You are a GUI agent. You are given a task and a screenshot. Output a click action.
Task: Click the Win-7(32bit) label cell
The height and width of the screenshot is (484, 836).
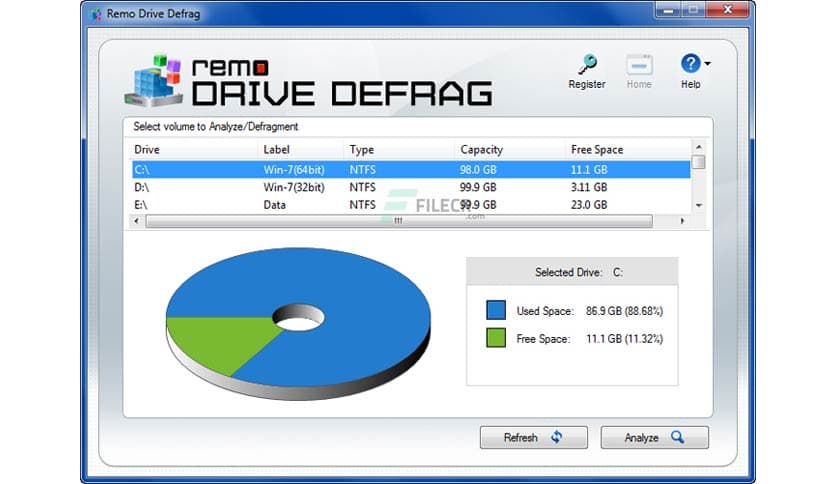point(294,187)
